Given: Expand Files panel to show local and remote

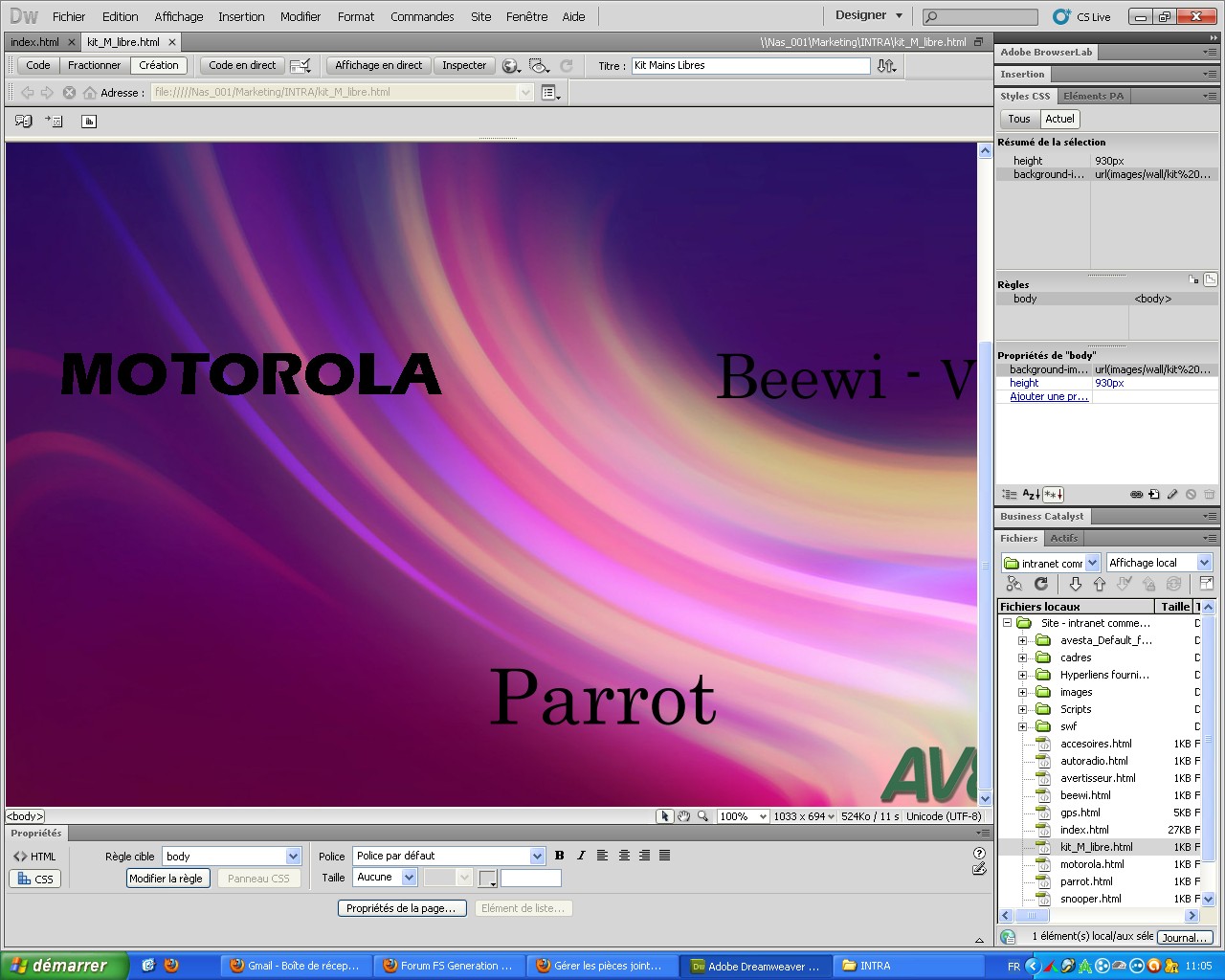Looking at the screenshot, I should click(1206, 584).
